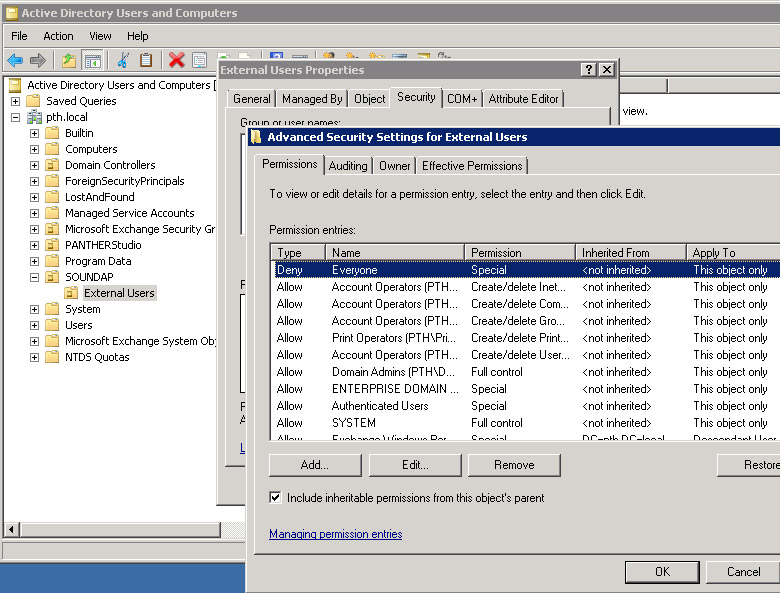
Task: Toggle the Show/Hide console tree icon
Action: click(x=93, y=61)
